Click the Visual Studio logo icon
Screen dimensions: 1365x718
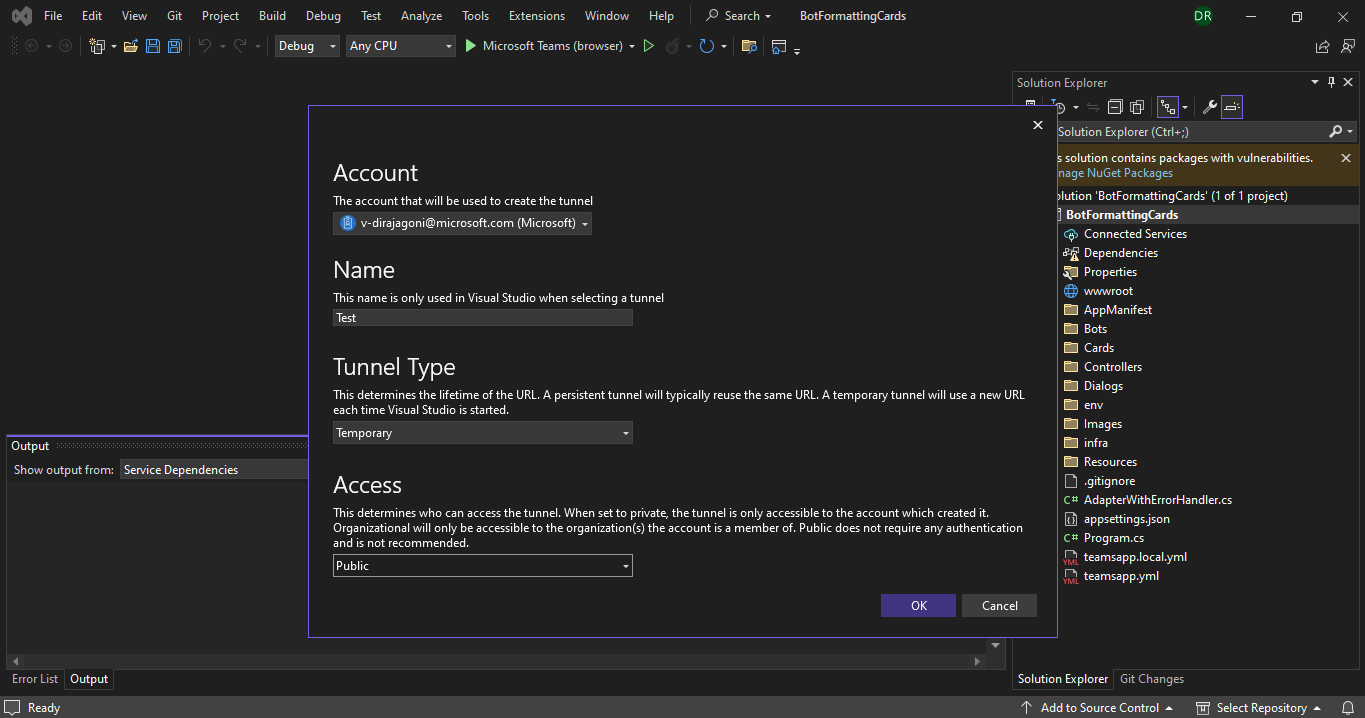(x=21, y=16)
